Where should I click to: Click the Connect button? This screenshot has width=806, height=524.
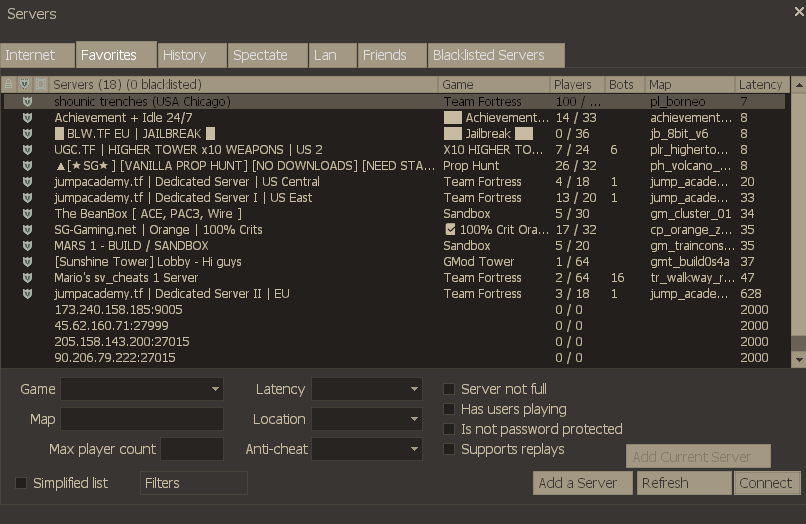pos(767,483)
